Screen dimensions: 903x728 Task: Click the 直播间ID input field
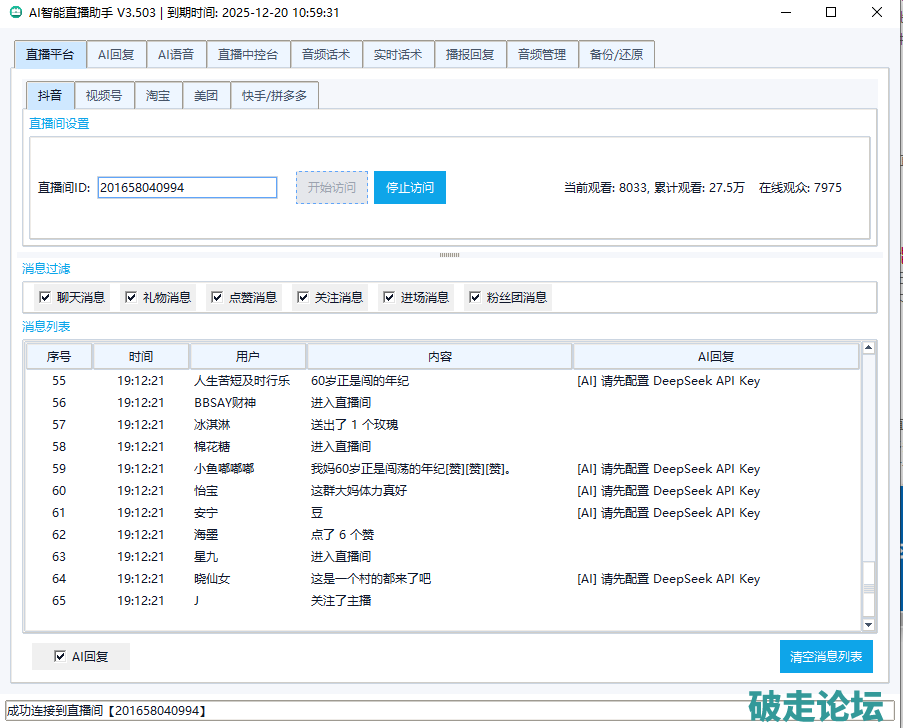pyautogui.click(x=187, y=188)
